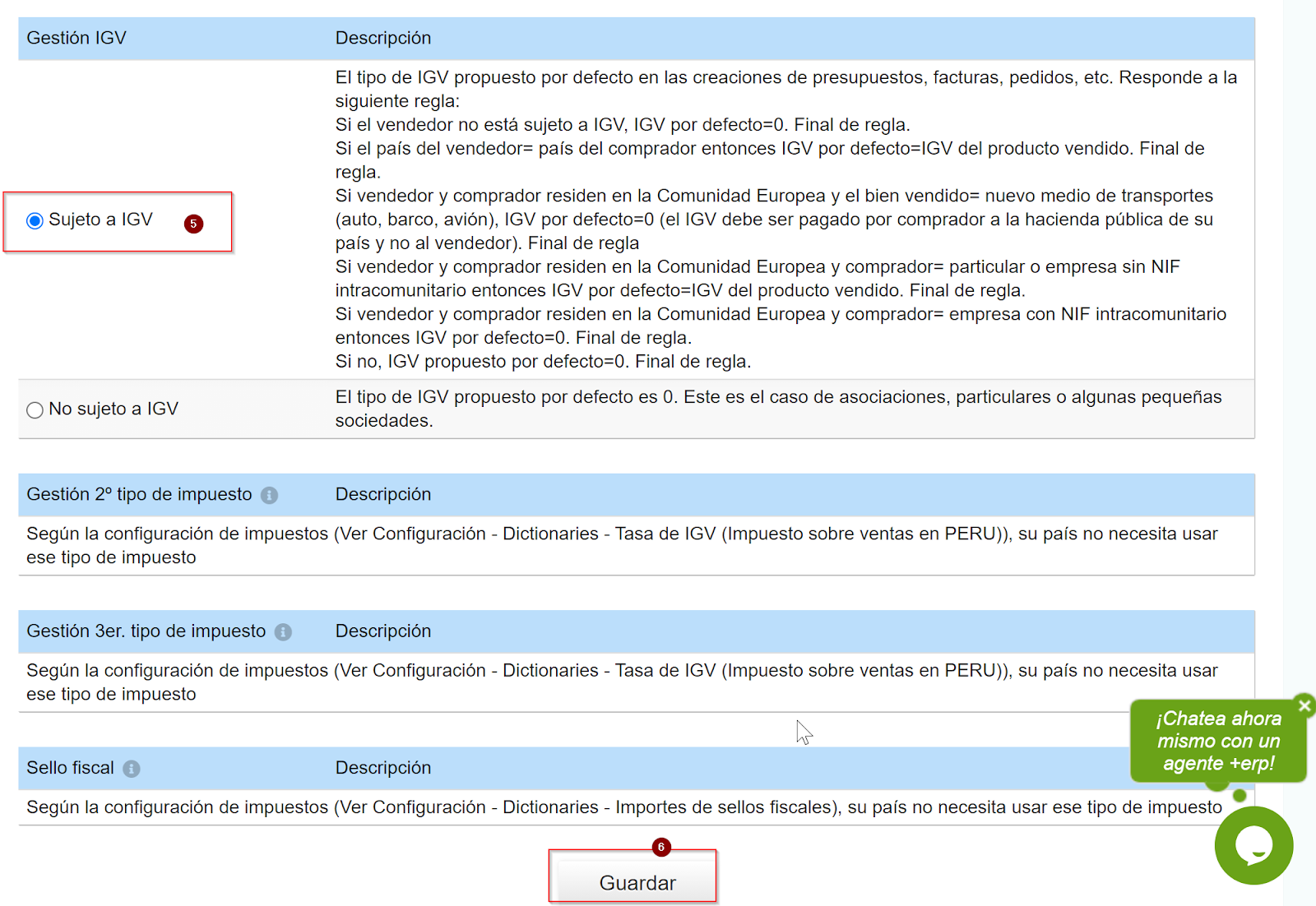This screenshot has width=1316, height=906.
Task: Open the green chat bubble widget
Action: click(x=1253, y=845)
